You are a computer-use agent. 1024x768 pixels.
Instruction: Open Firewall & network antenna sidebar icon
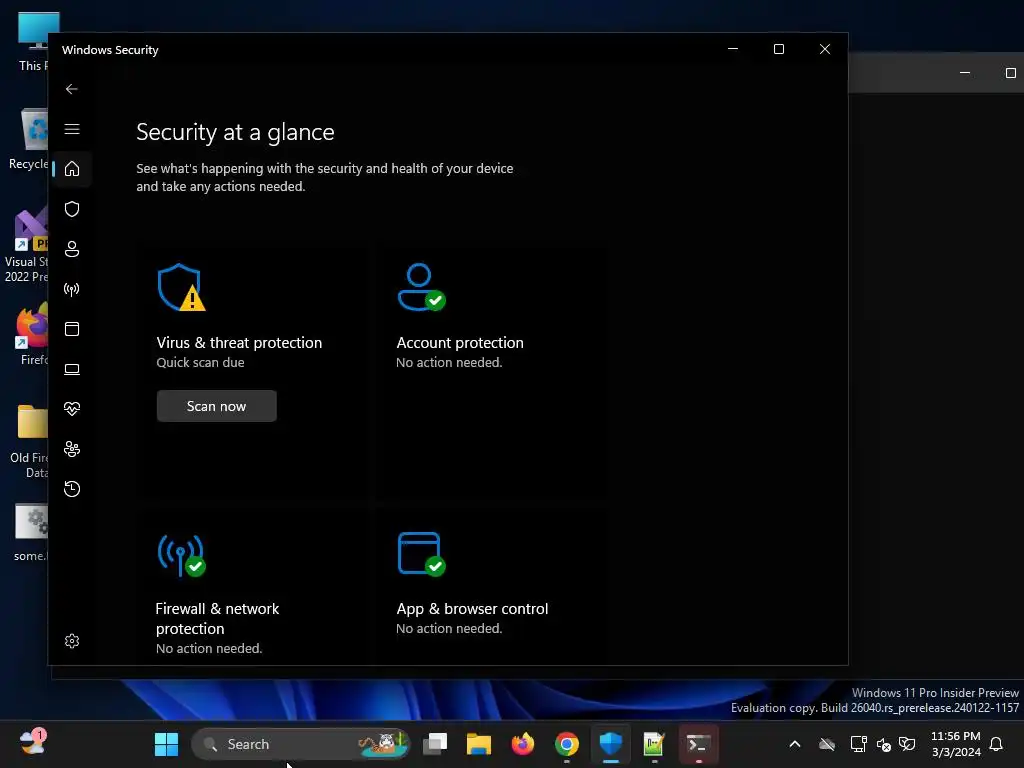pos(72,289)
